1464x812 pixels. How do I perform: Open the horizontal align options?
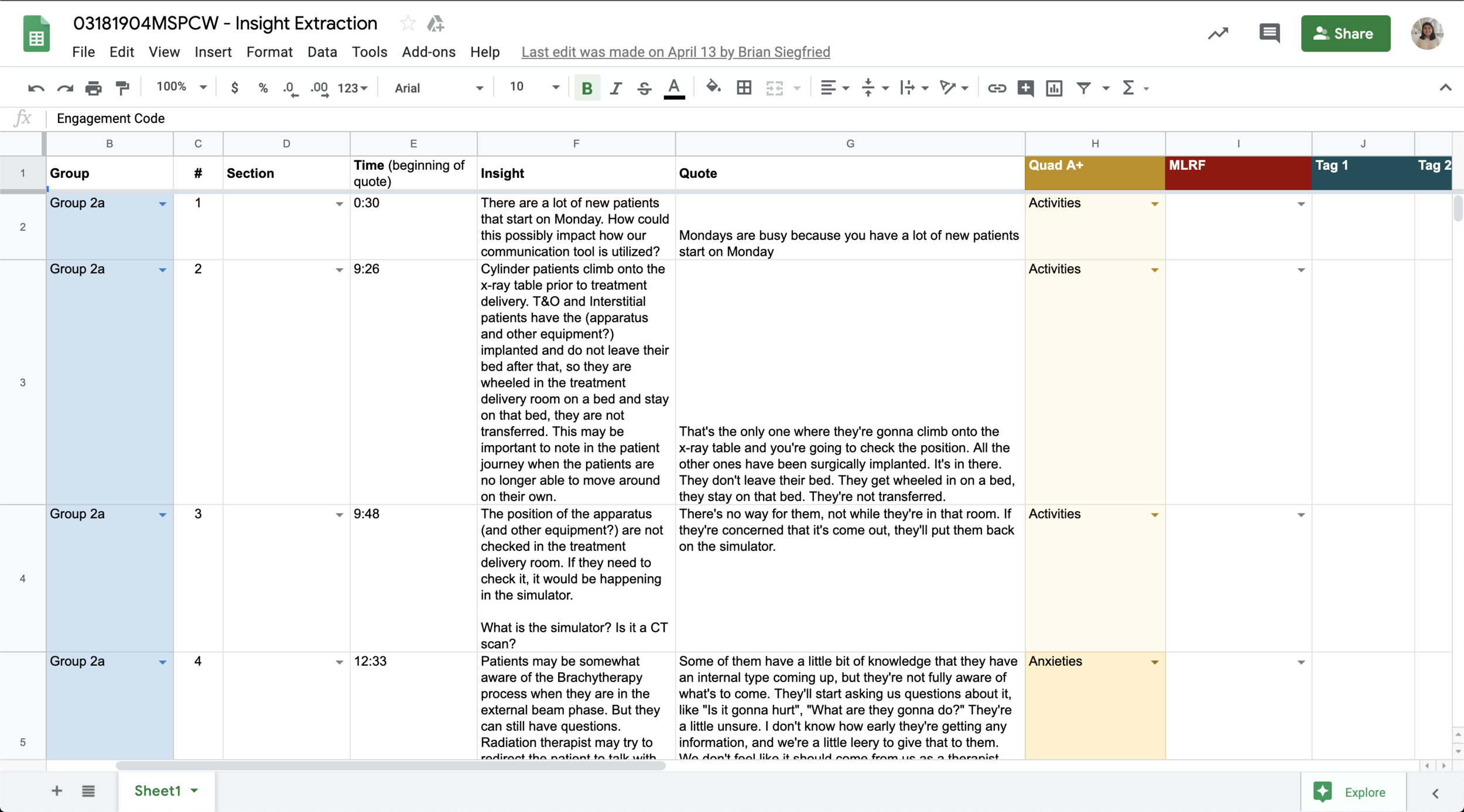coord(834,88)
